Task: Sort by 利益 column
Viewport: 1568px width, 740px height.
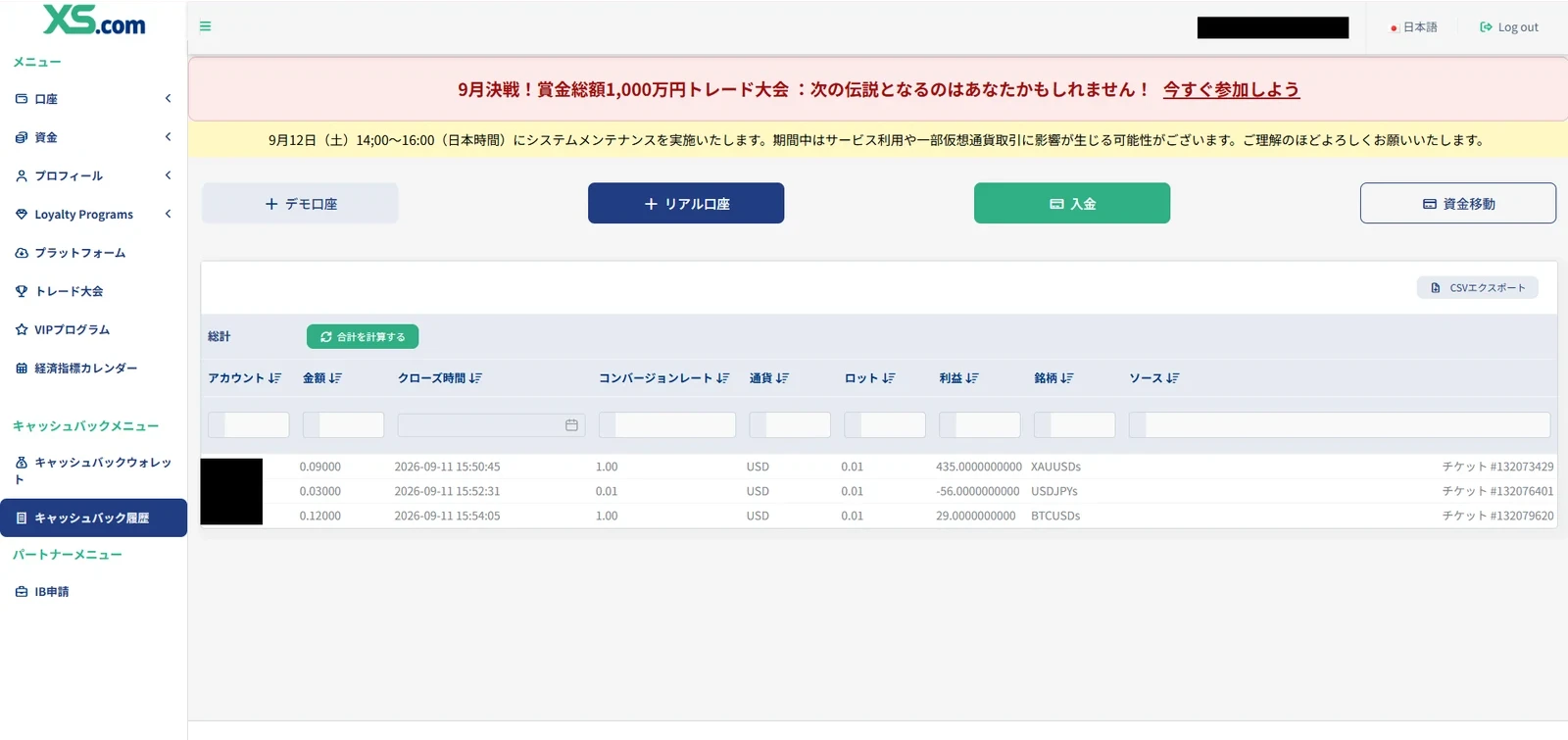Action: click(959, 378)
